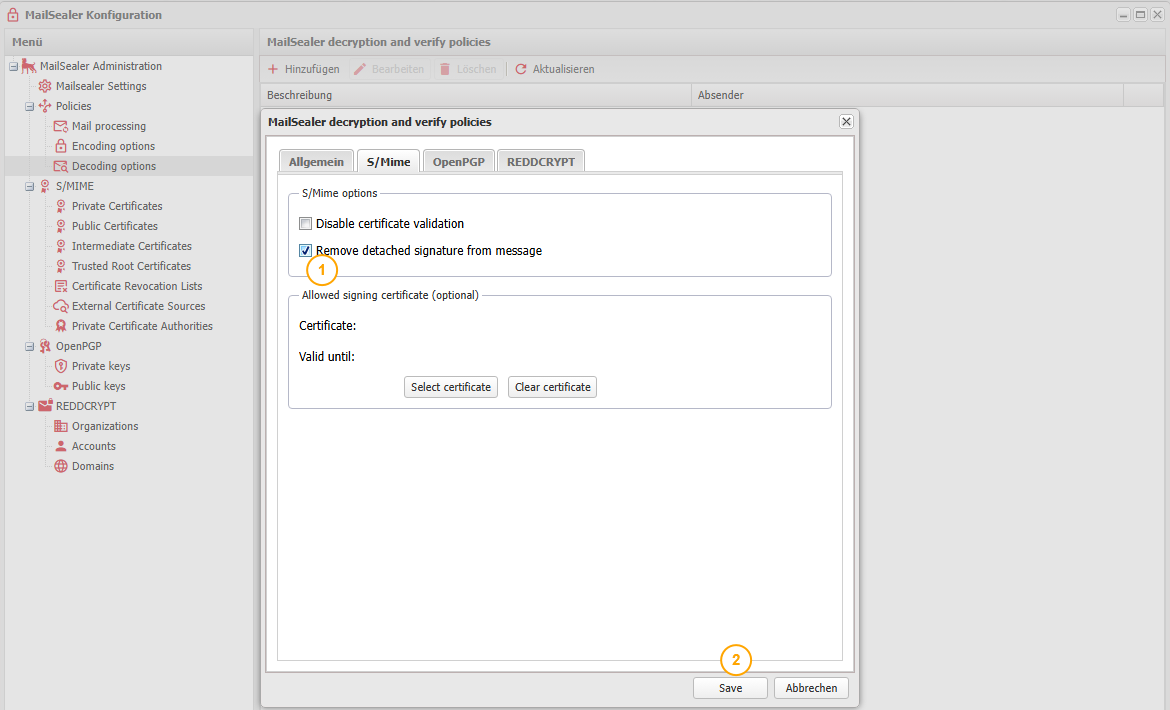Click the Aktualisieren refresh toolbar icon
The height and width of the screenshot is (710, 1170).
coord(521,69)
